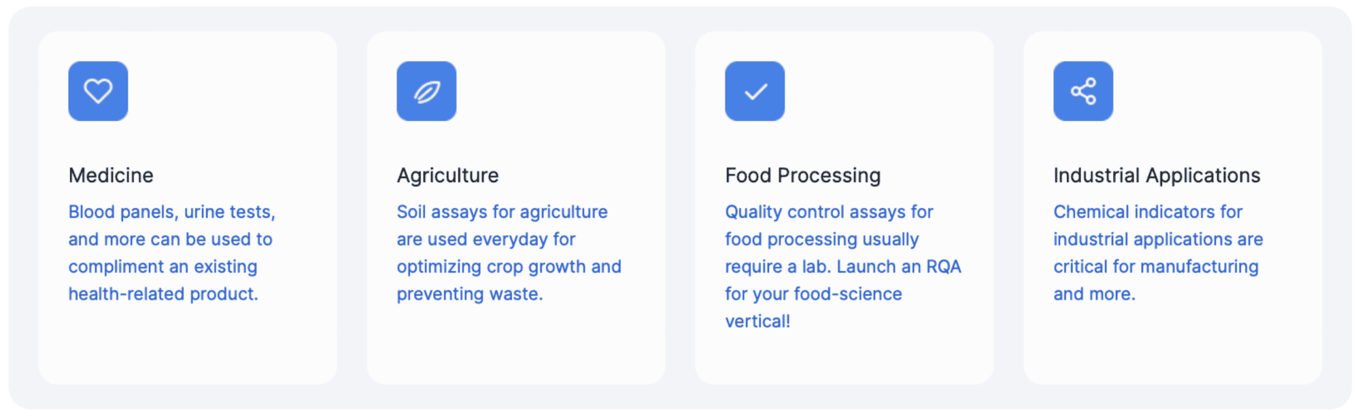Select the Medicine heading
Screen dimensions: 1360x418
click(111, 175)
